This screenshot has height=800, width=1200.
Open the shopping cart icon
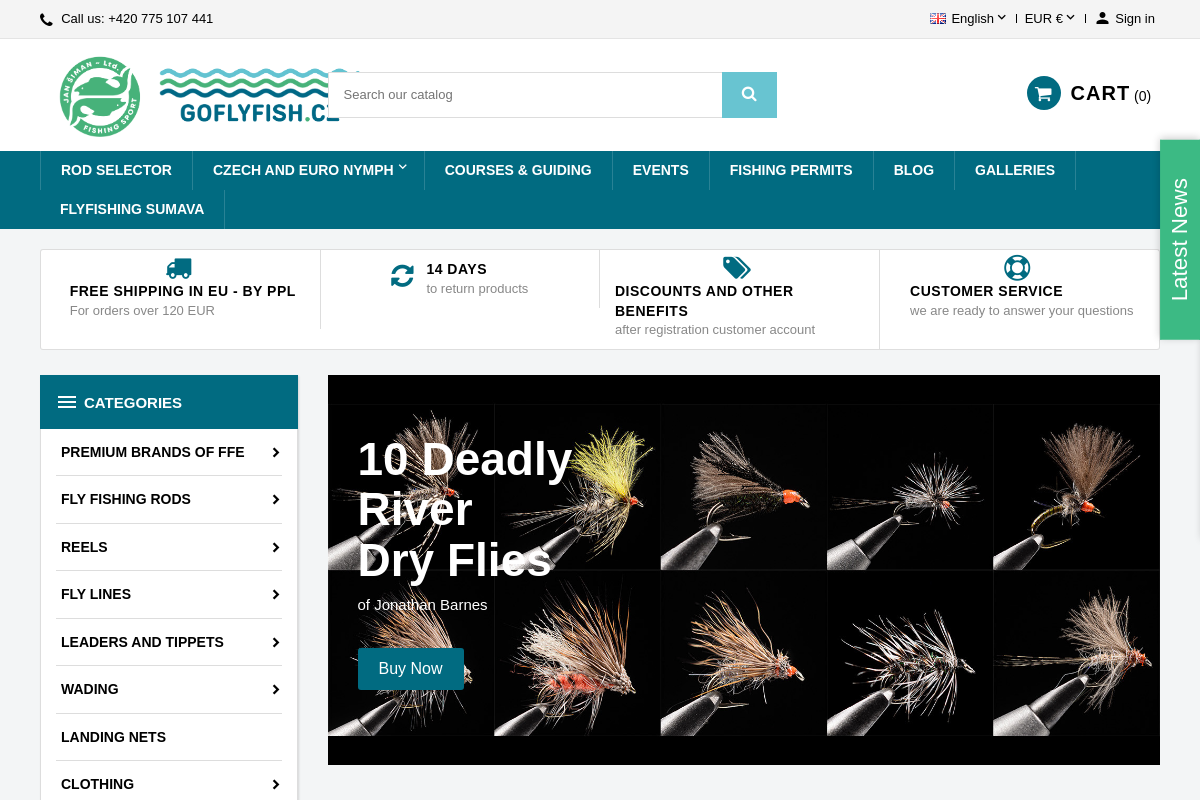pyautogui.click(x=1043, y=93)
